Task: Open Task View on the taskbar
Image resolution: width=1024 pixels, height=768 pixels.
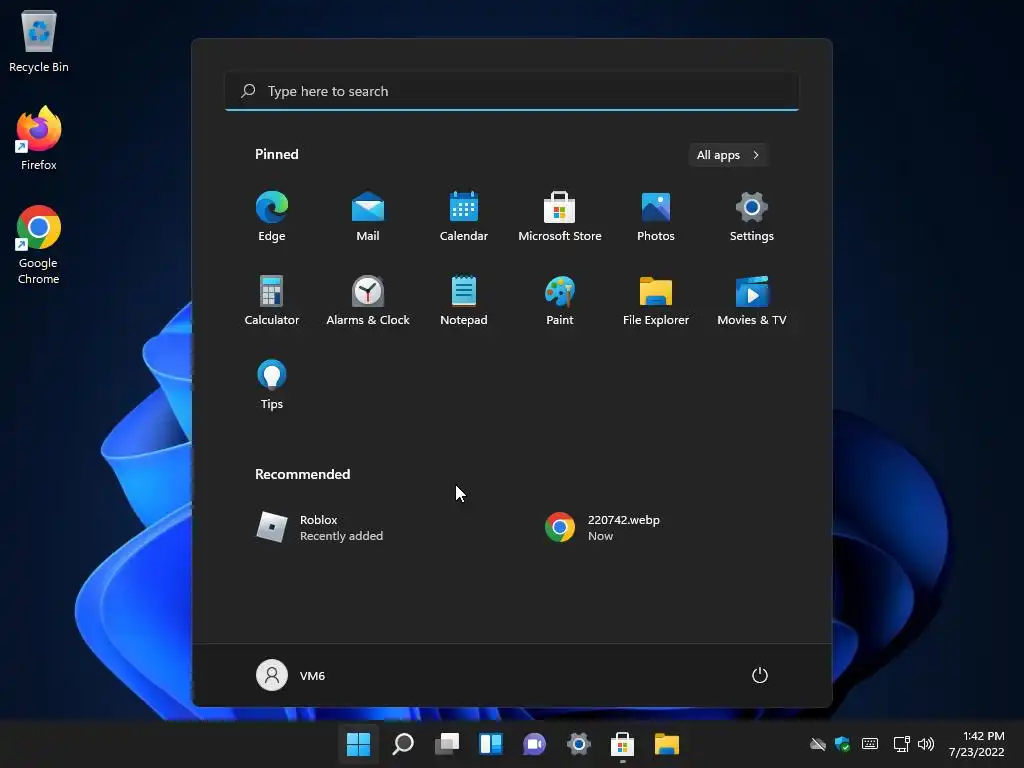Action: pyautogui.click(x=447, y=744)
